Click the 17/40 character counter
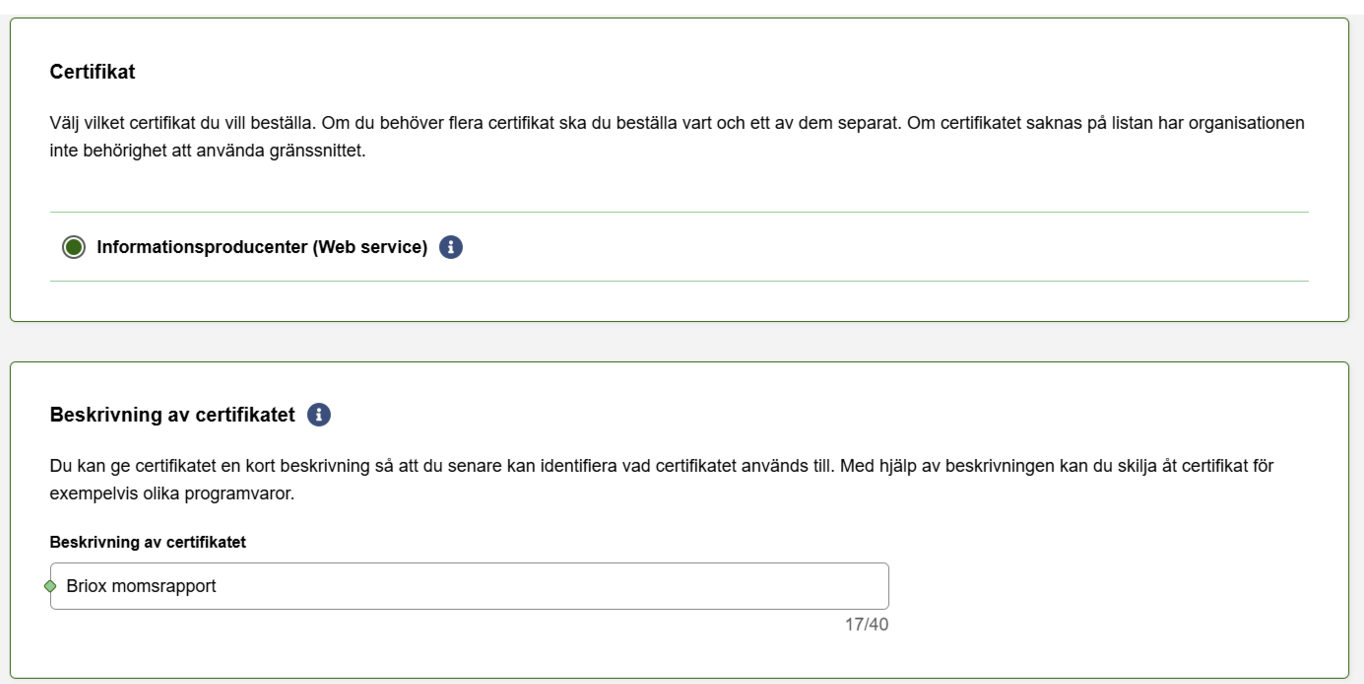 [x=866, y=625]
